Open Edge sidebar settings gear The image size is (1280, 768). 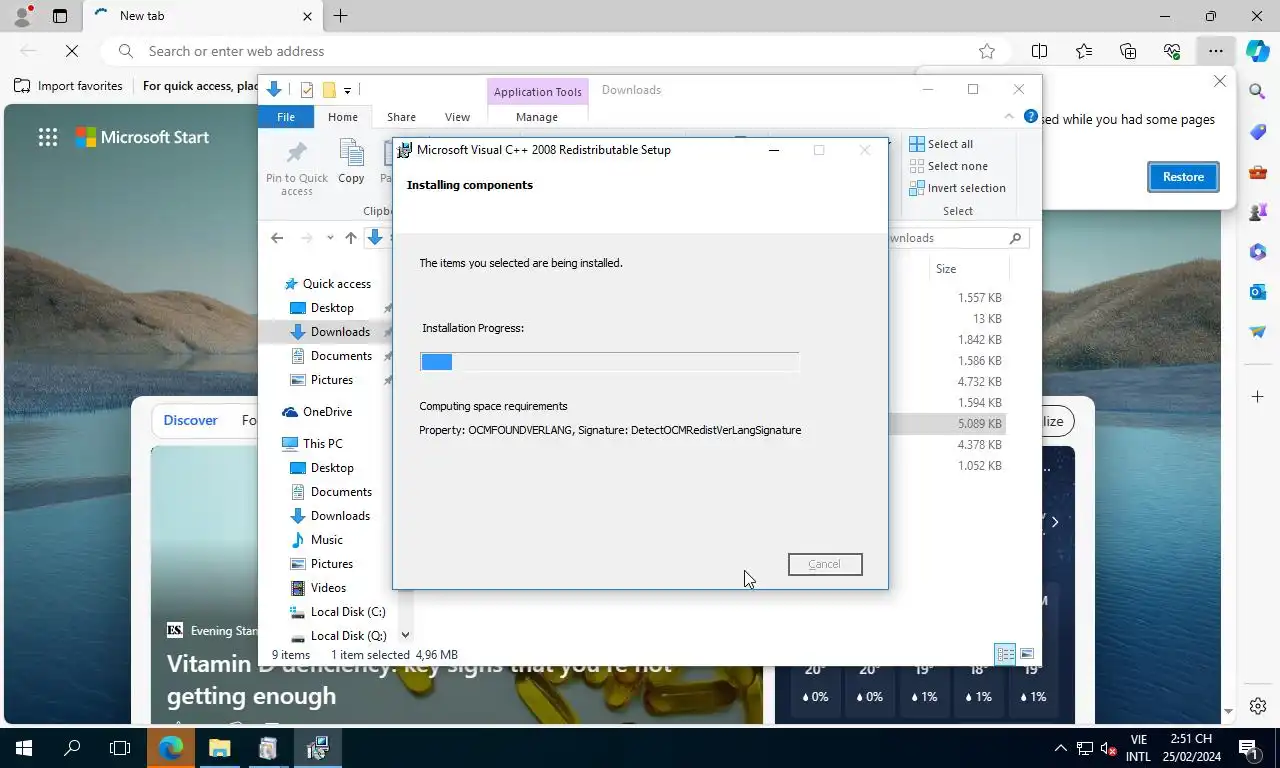(1258, 706)
